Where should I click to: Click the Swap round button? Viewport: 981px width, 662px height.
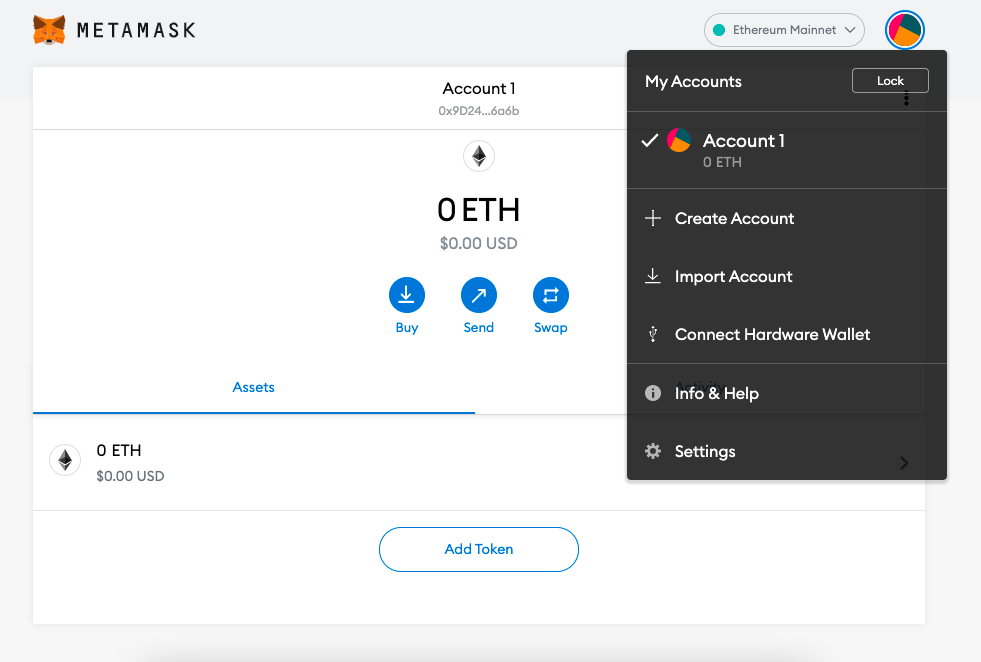click(x=551, y=295)
